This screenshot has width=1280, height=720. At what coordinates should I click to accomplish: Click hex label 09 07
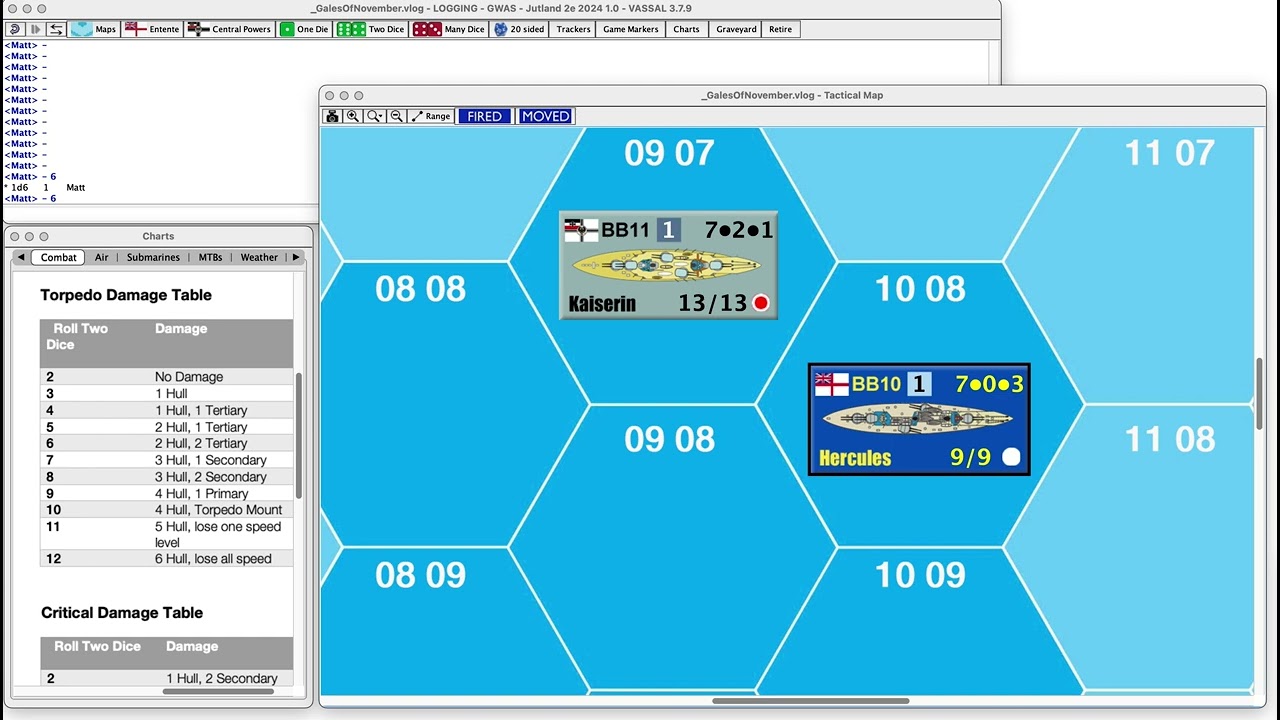point(669,153)
